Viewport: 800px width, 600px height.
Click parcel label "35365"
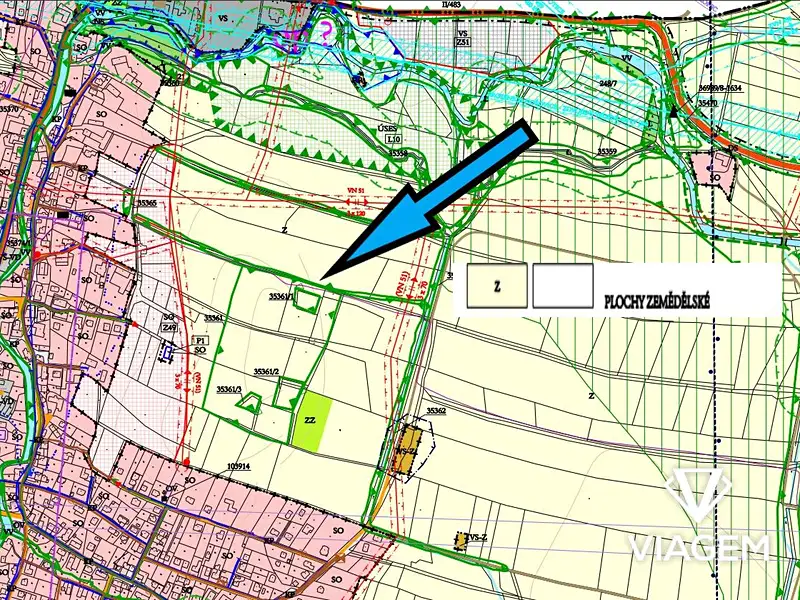[x=147, y=203]
